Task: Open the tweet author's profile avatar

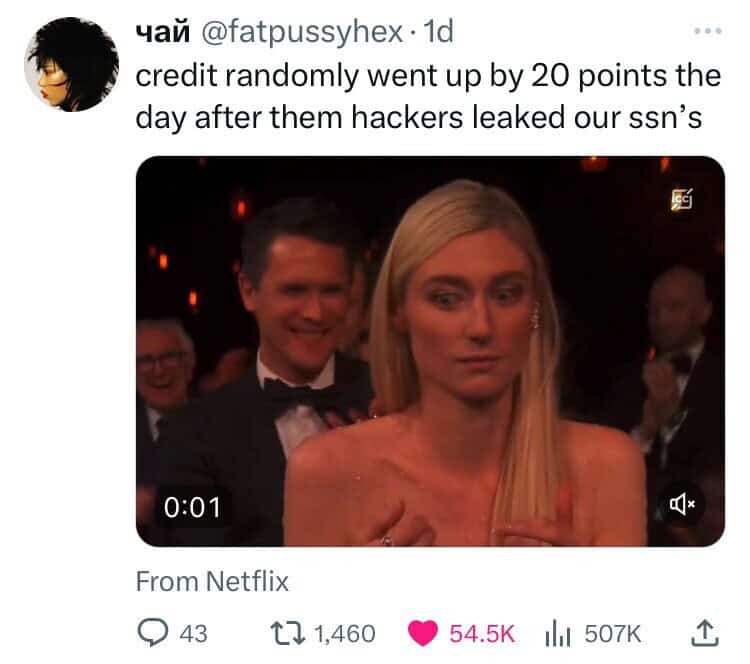Action: click(x=72, y=65)
